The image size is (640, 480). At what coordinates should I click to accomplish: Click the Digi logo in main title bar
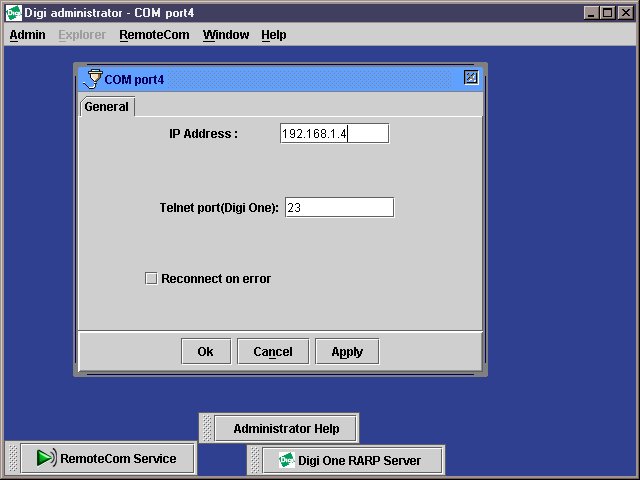pos(14,13)
